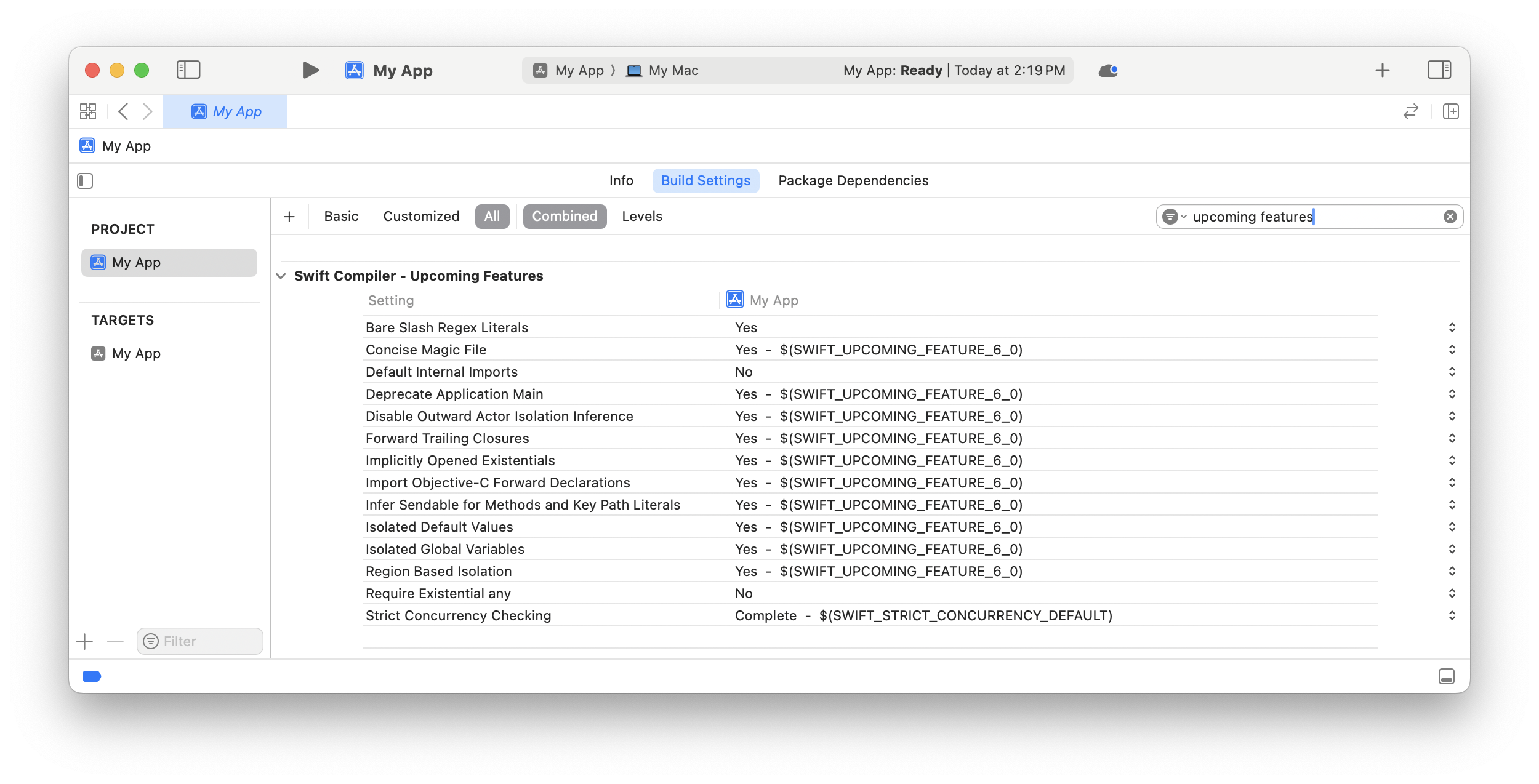Click the Run (play) button
The width and height of the screenshot is (1539, 784).
pos(311,70)
